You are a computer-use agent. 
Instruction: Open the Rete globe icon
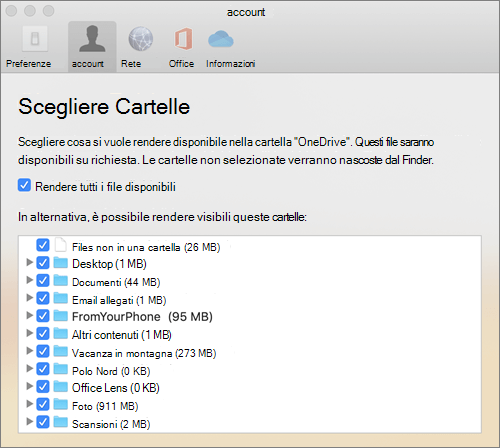(141, 39)
